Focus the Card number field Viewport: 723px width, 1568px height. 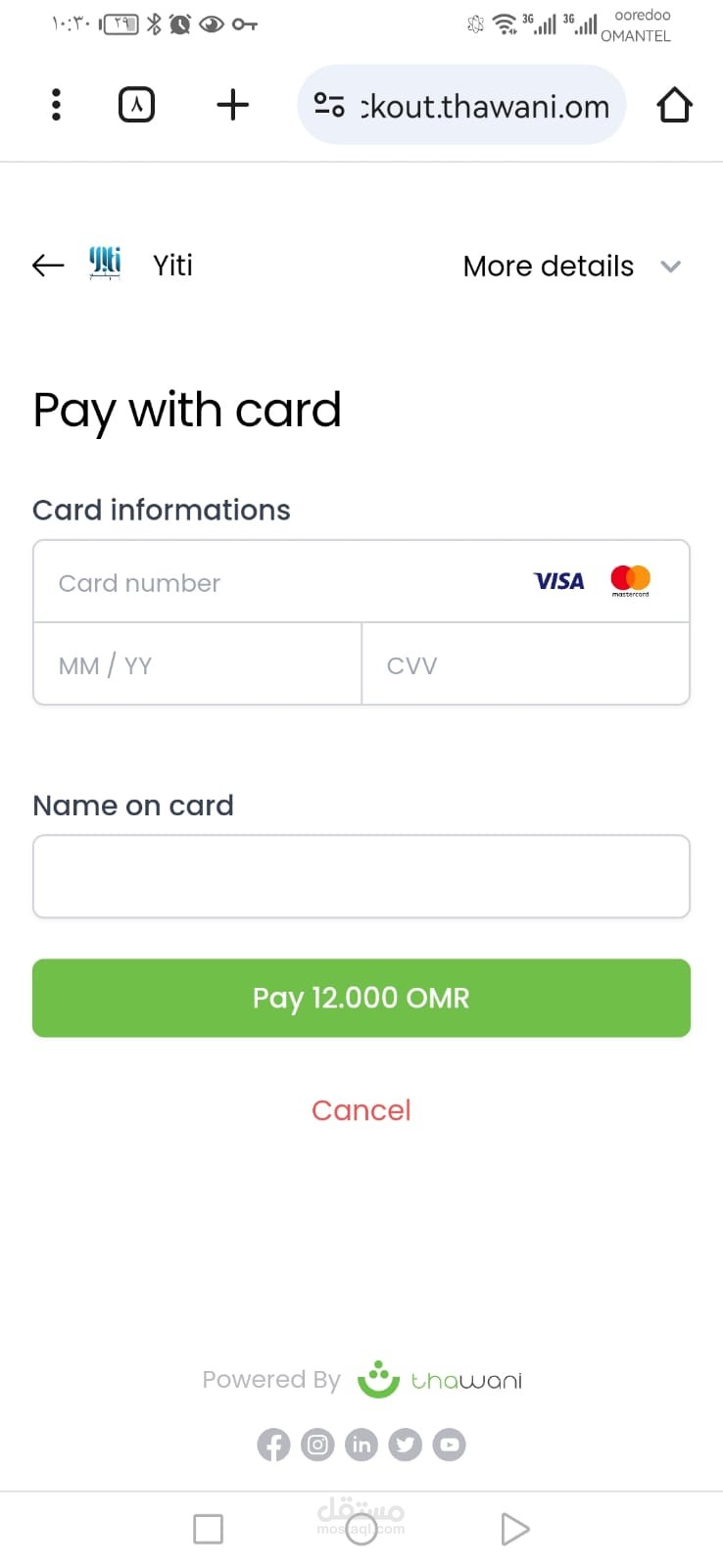coord(361,582)
